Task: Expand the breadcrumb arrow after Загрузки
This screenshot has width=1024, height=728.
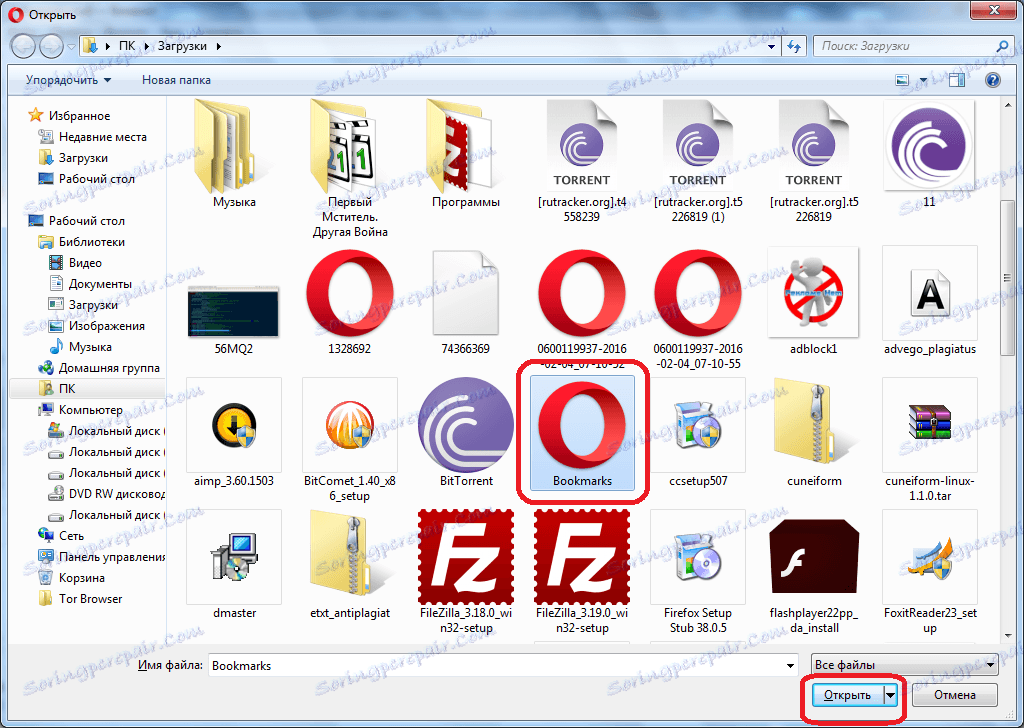Action: pyautogui.click(x=218, y=46)
